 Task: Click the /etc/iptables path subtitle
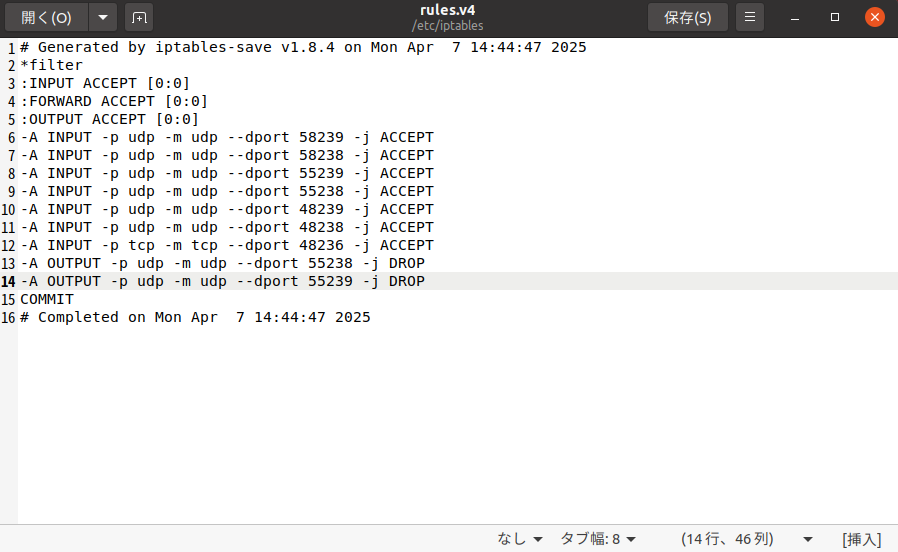447,26
